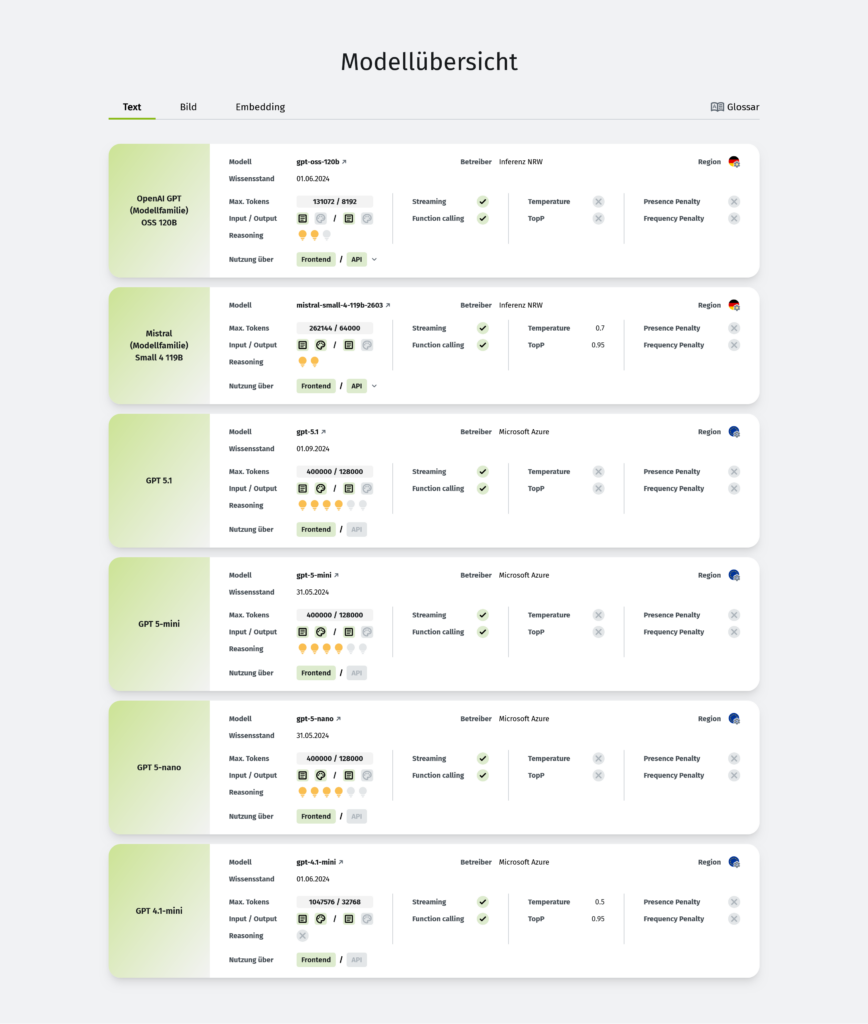Open the gpt-4.1-mini model link

320,862
